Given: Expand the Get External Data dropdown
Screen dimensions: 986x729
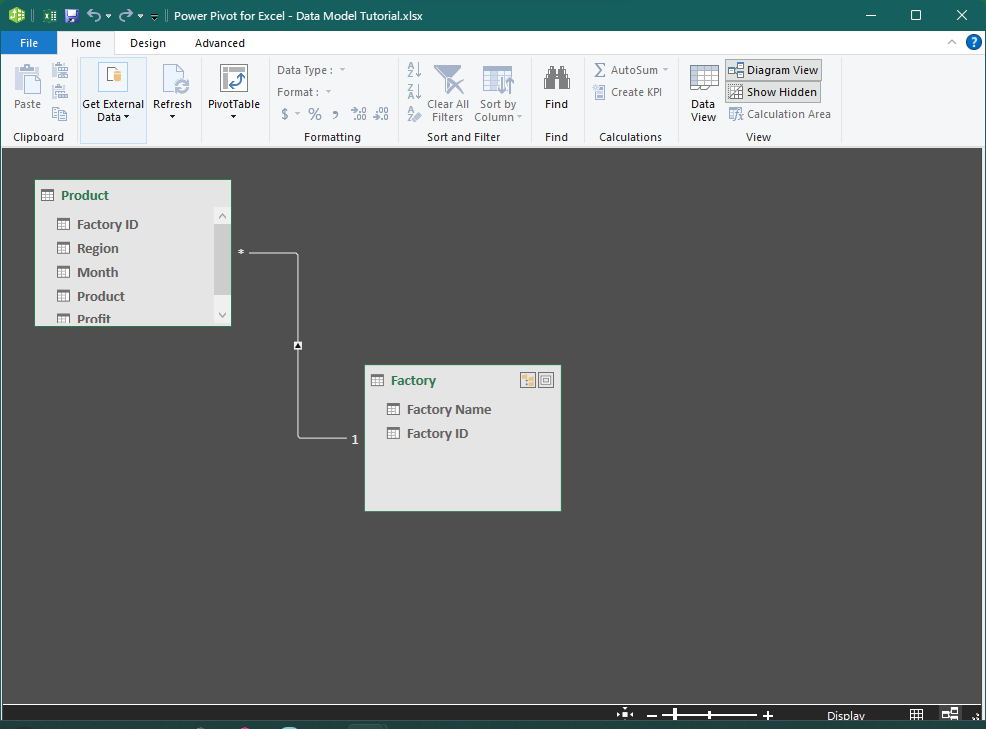Looking at the screenshot, I should point(113,111).
